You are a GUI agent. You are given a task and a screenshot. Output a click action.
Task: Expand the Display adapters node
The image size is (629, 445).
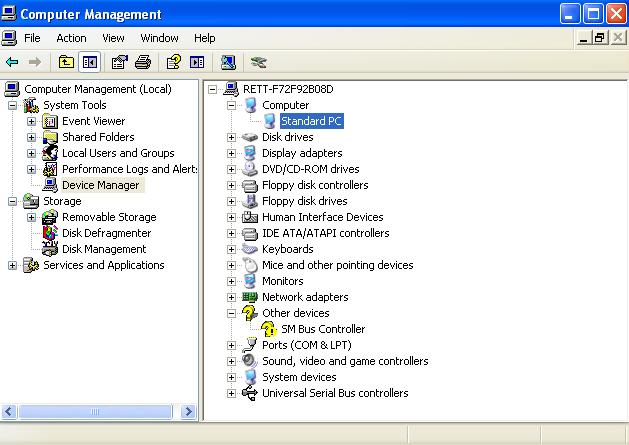[232, 153]
